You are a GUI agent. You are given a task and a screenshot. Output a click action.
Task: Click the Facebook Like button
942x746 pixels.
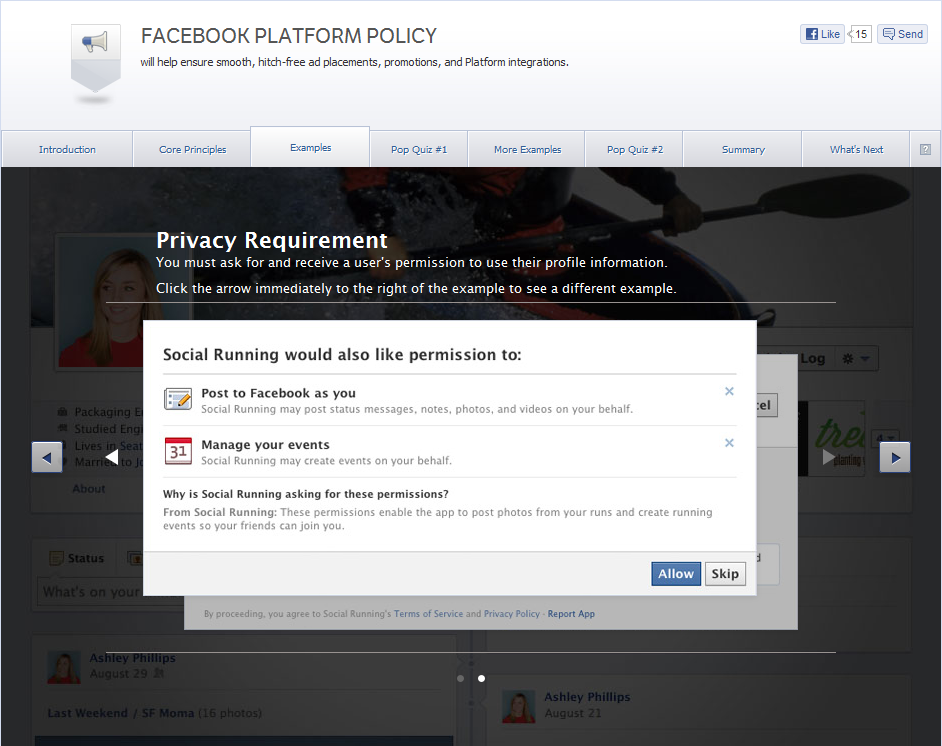pyautogui.click(x=822, y=34)
